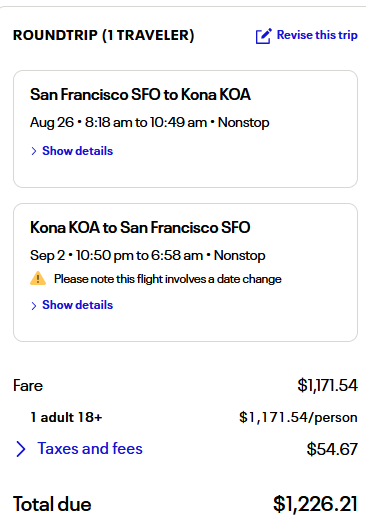Select the Kona KOA to San Francisco SFO title
The height and width of the screenshot is (522, 366).
tap(140, 227)
